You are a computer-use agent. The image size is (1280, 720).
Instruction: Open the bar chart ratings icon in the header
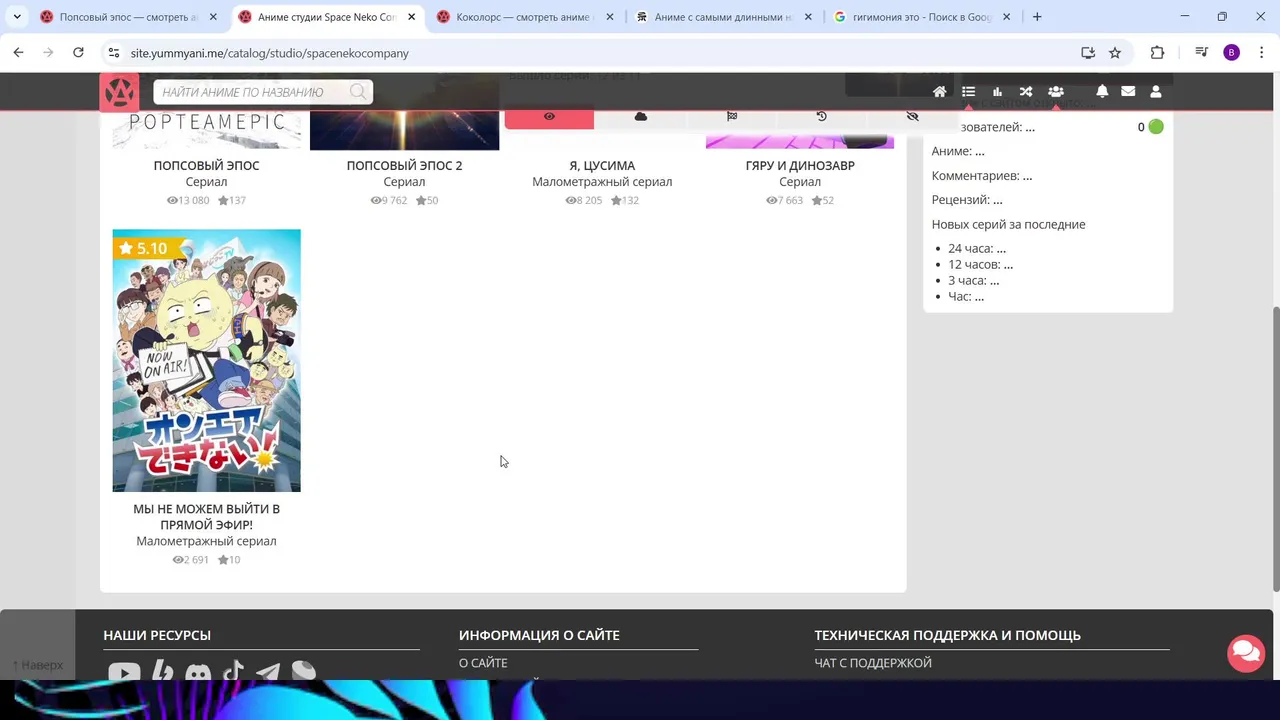click(997, 92)
